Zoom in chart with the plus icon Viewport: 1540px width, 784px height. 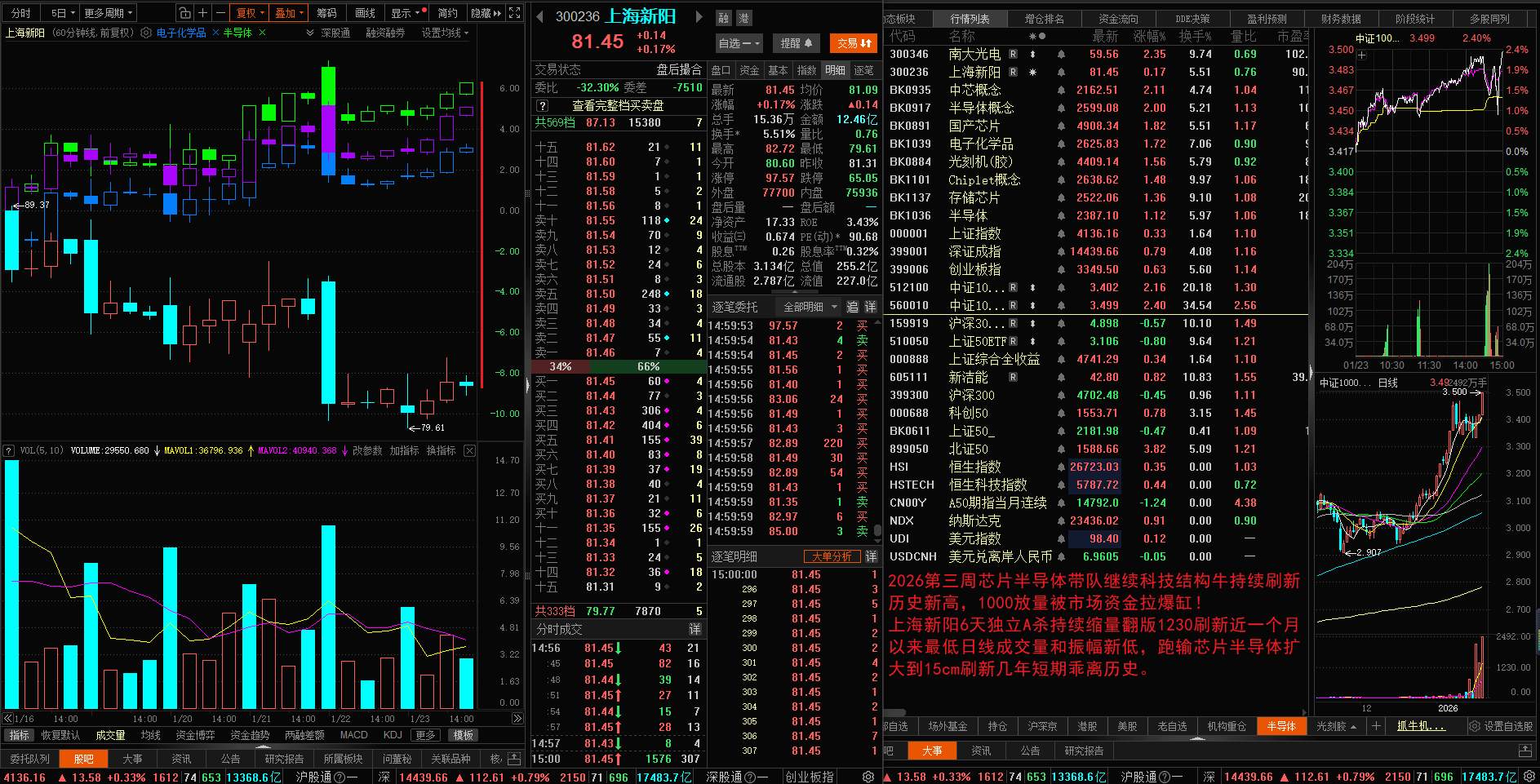[x=203, y=13]
